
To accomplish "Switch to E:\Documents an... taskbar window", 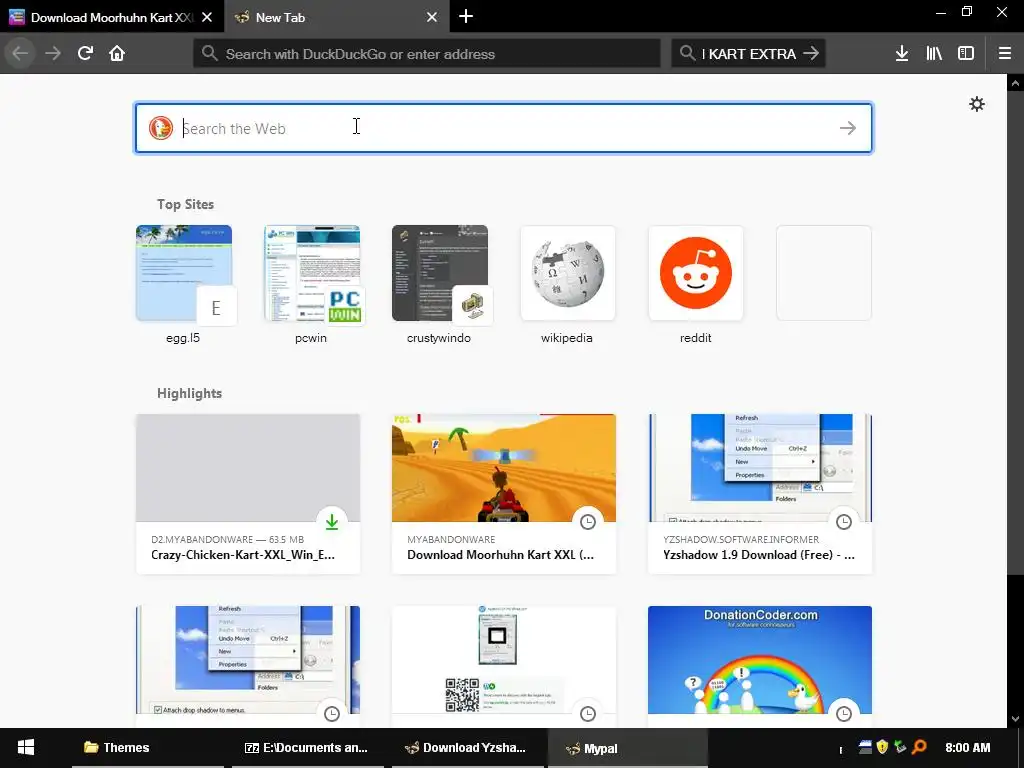I will 306,748.
